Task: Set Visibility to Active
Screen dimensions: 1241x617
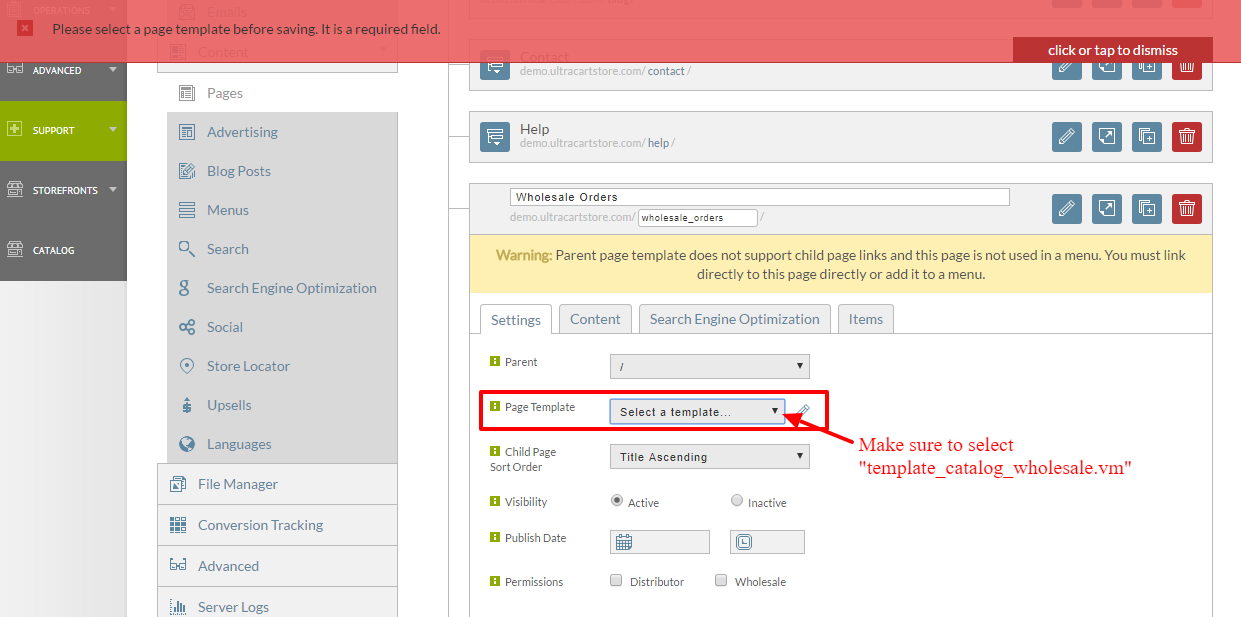Action: click(617, 501)
